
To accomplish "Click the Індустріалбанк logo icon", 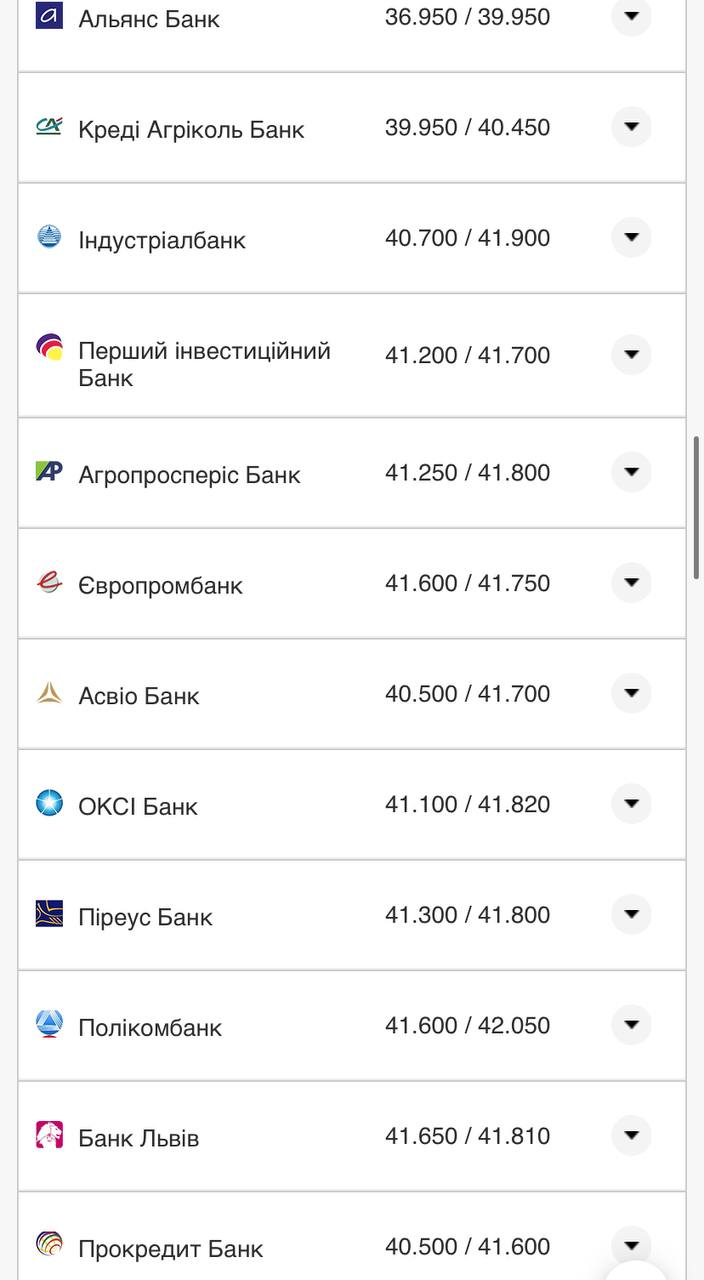I will click(x=49, y=237).
